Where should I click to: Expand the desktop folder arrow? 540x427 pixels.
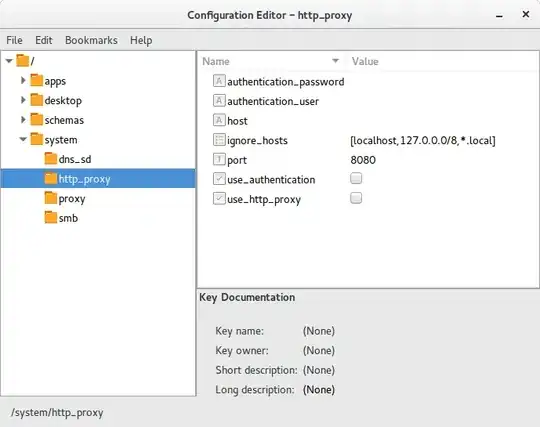point(23,100)
